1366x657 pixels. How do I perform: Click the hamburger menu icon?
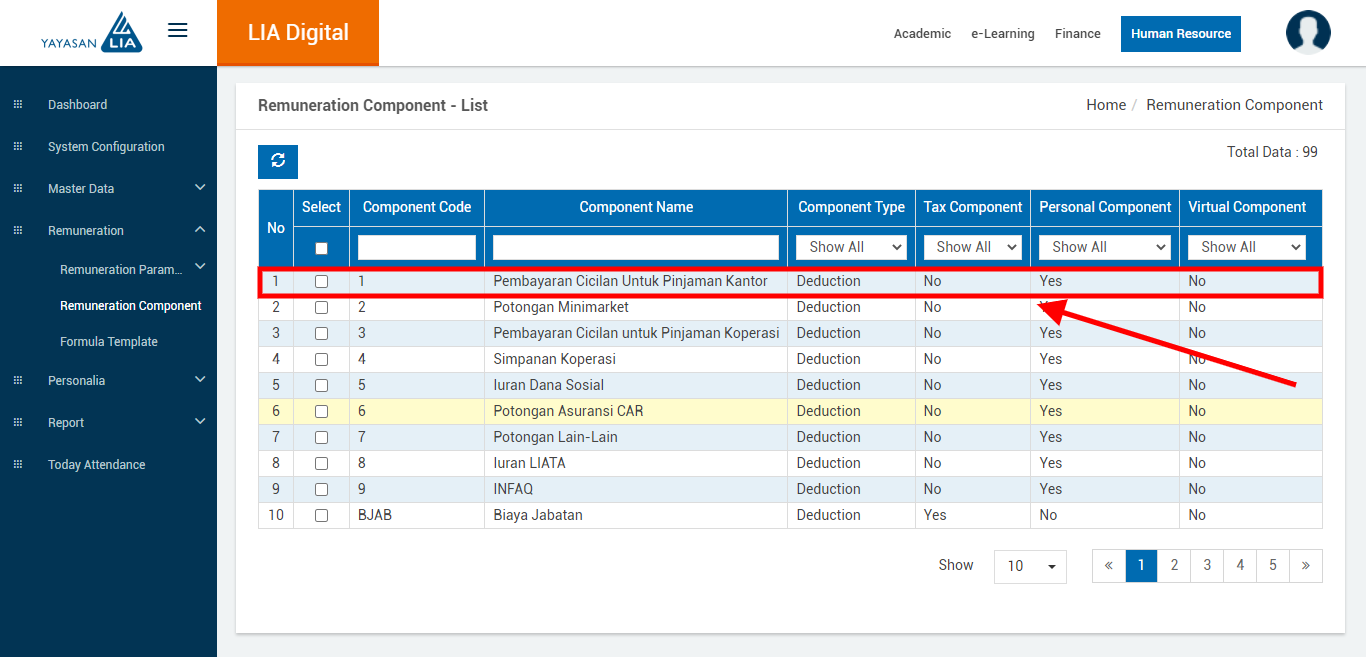click(x=178, y=31)
